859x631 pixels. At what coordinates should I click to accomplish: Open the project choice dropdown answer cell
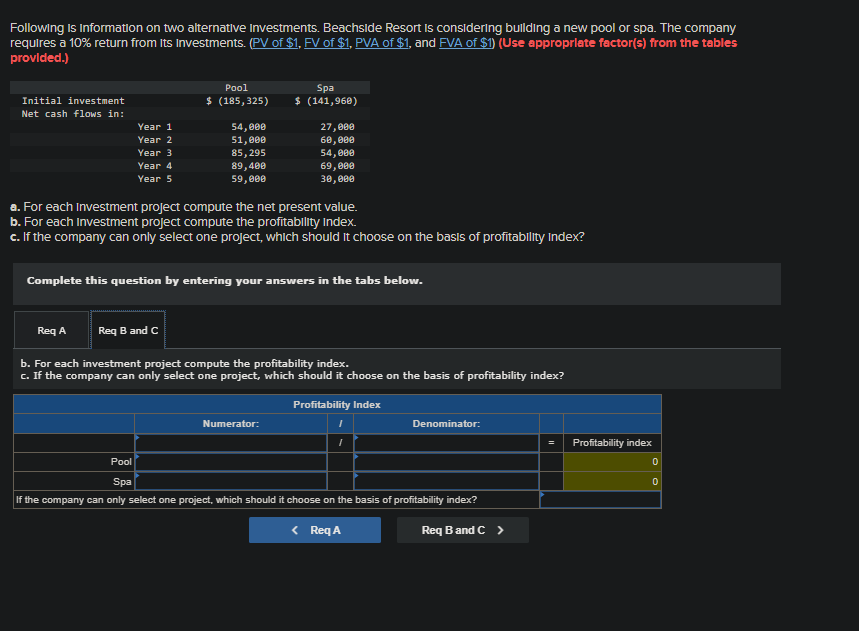click(x=600, y=500)
